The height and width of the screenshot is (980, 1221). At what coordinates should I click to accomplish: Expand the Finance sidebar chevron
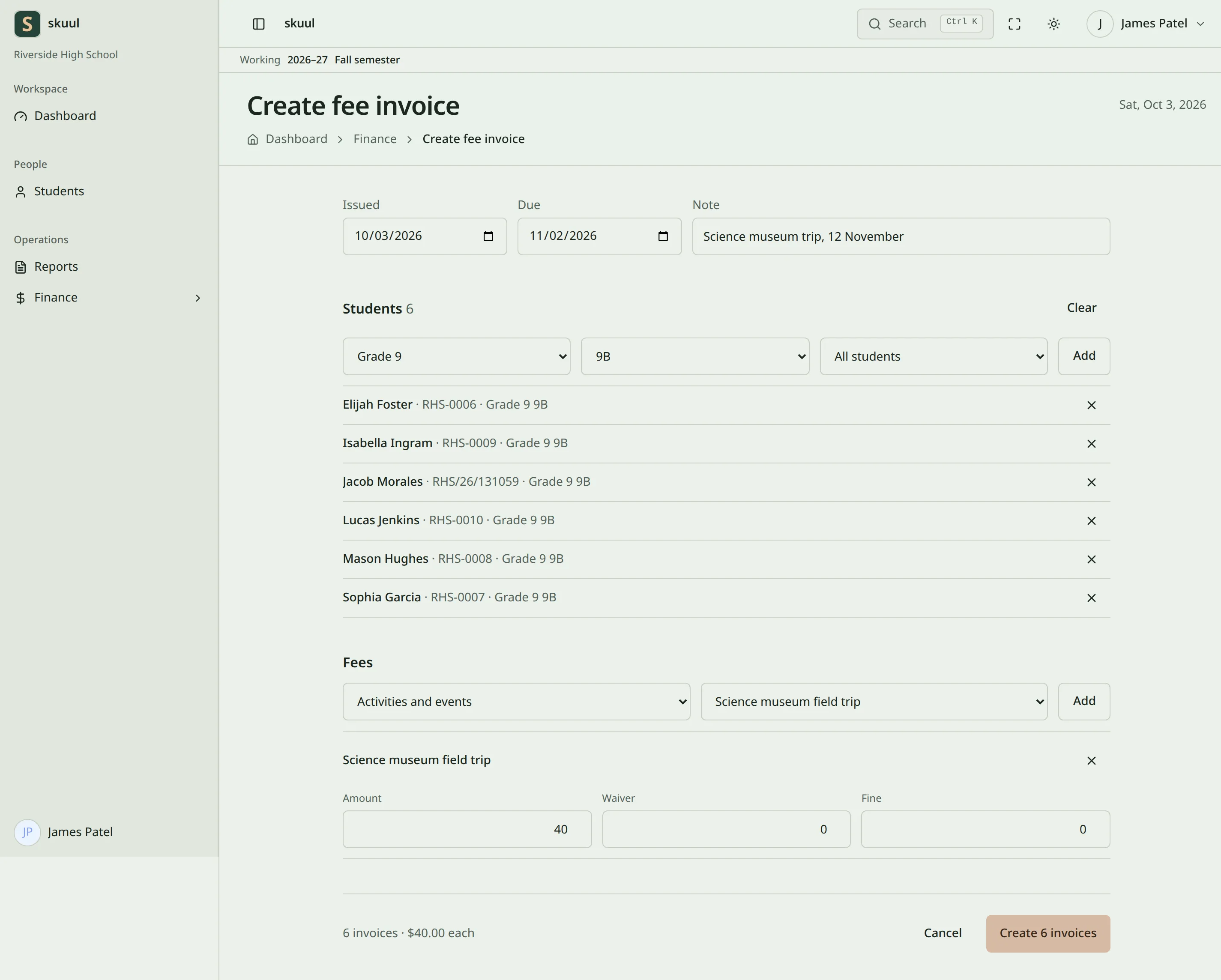point(198,299)
